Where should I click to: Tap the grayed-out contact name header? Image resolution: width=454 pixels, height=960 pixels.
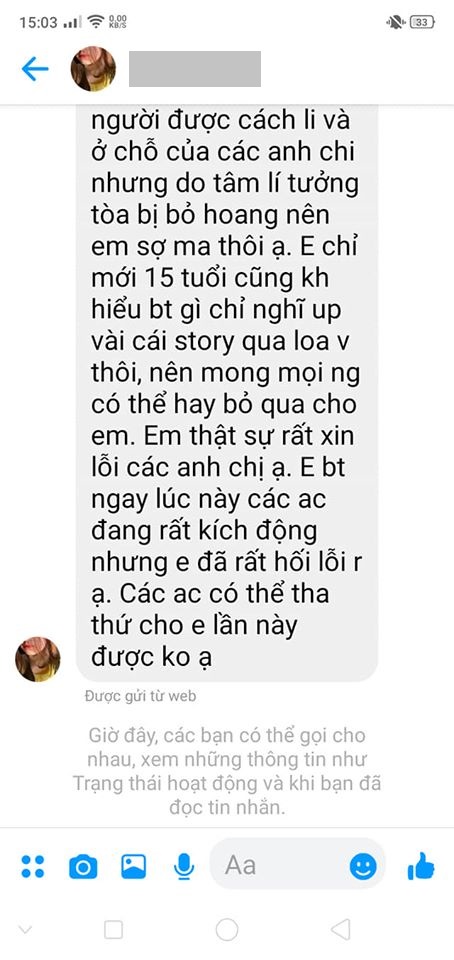(x=195, y=69)
